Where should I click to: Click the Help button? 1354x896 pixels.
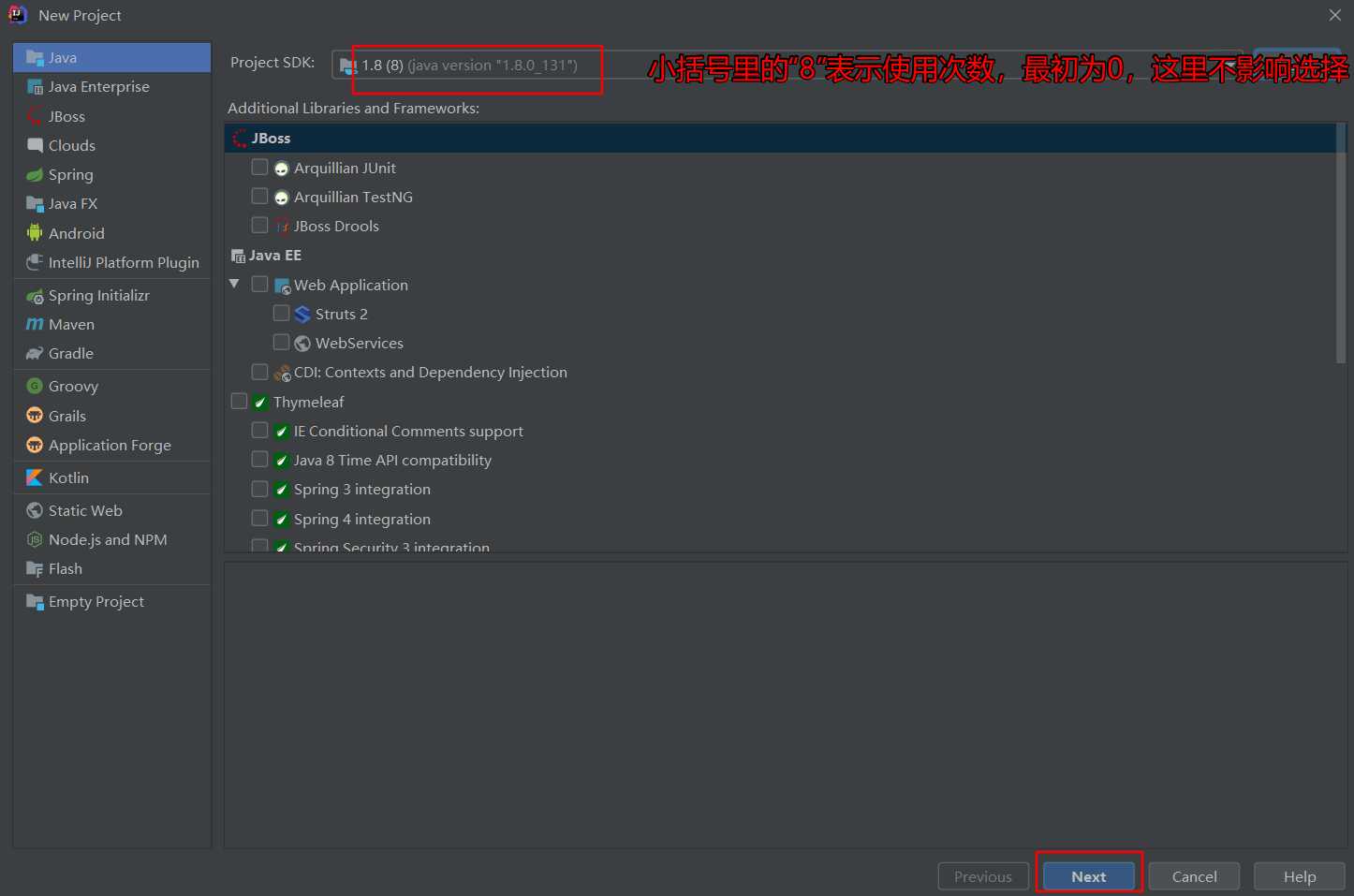coord(1300,876)
